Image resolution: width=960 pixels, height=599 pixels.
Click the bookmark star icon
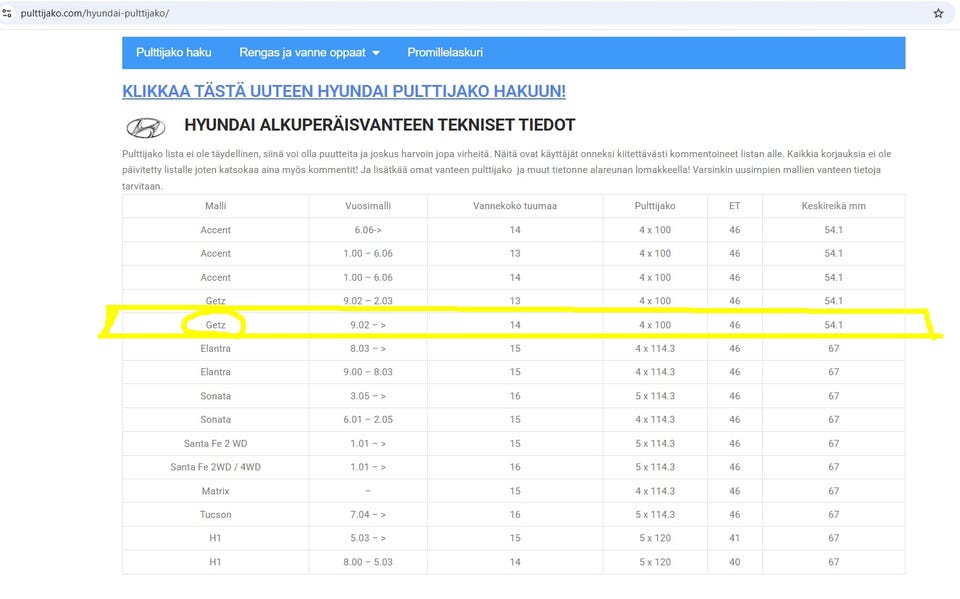938,13
